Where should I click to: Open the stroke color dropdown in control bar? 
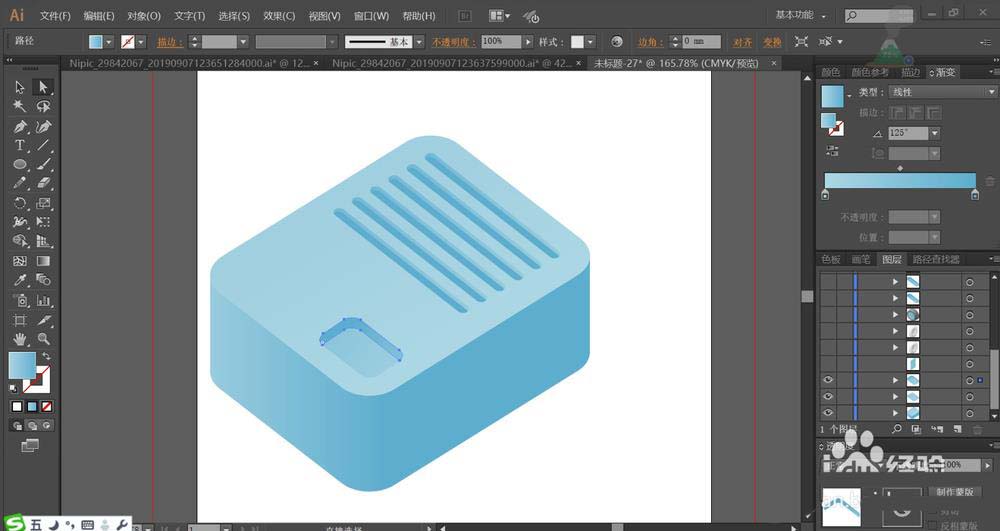coord(141,42)
